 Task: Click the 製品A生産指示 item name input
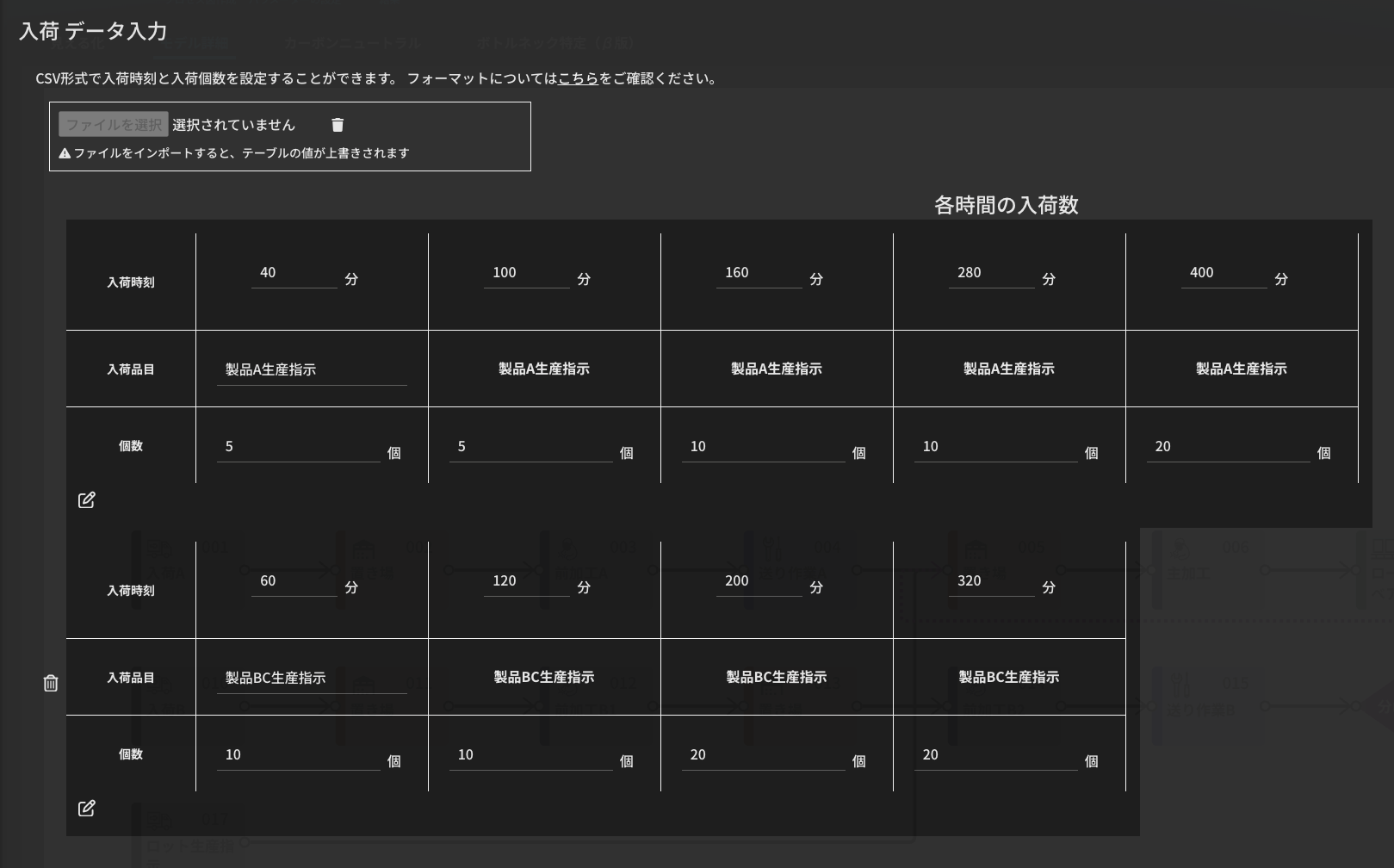(x=311, y=369)
